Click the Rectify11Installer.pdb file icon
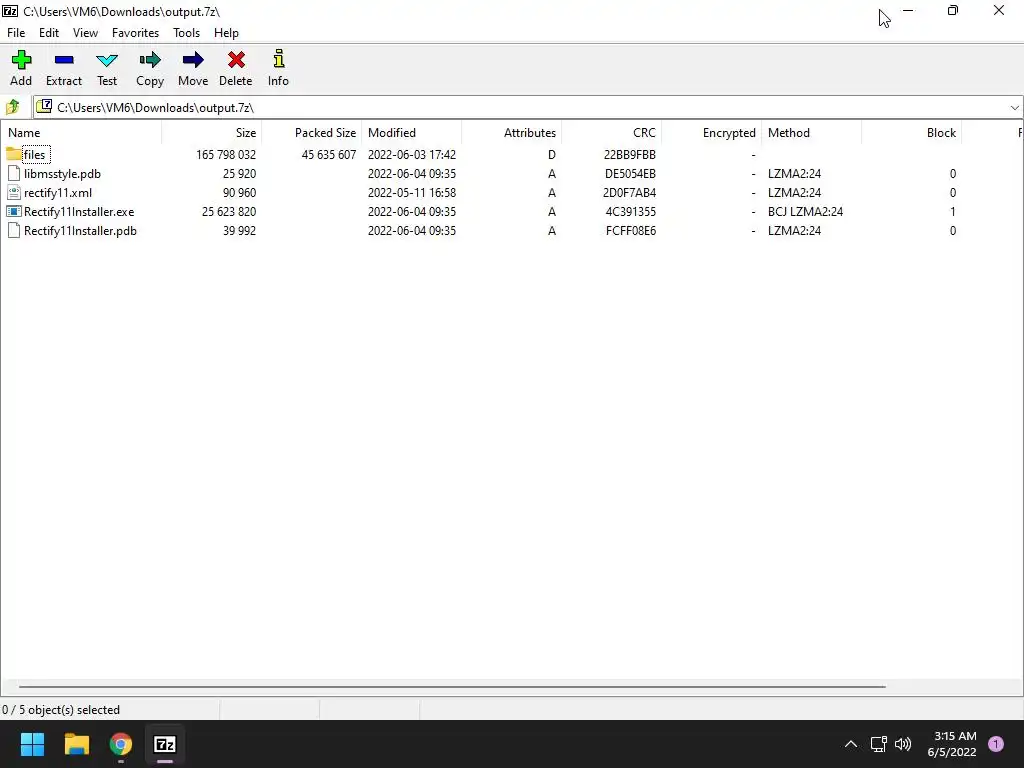This screenshot has height=768, width=1024. tap(14, 231)
